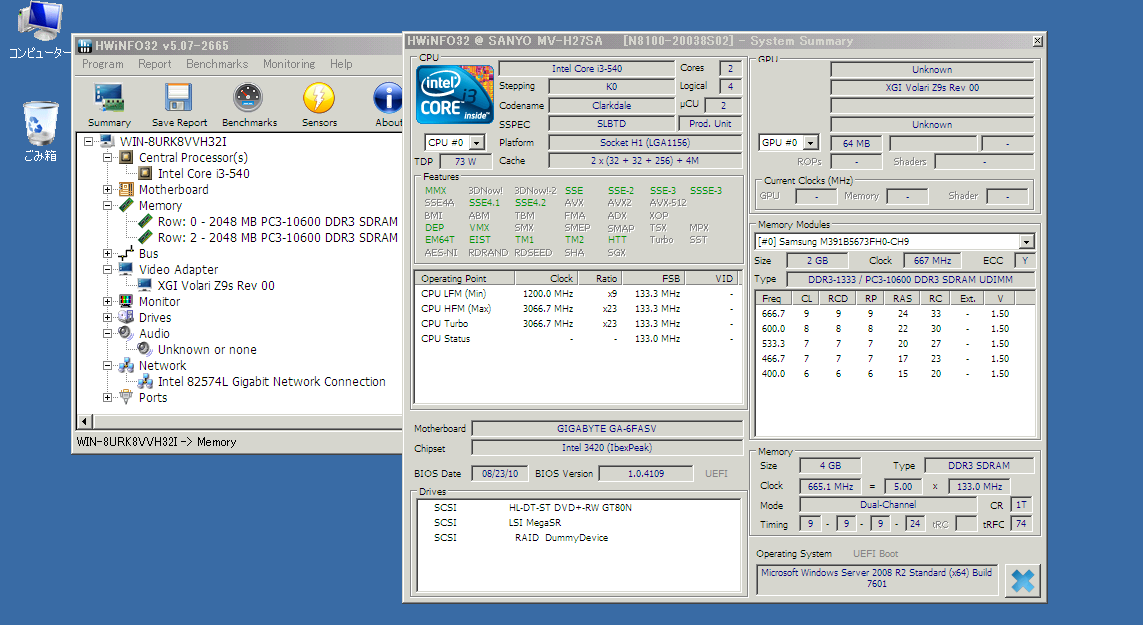Open the Program menu
The height and width of the screenshot is (625, 1143).
[x=103, y=64]
